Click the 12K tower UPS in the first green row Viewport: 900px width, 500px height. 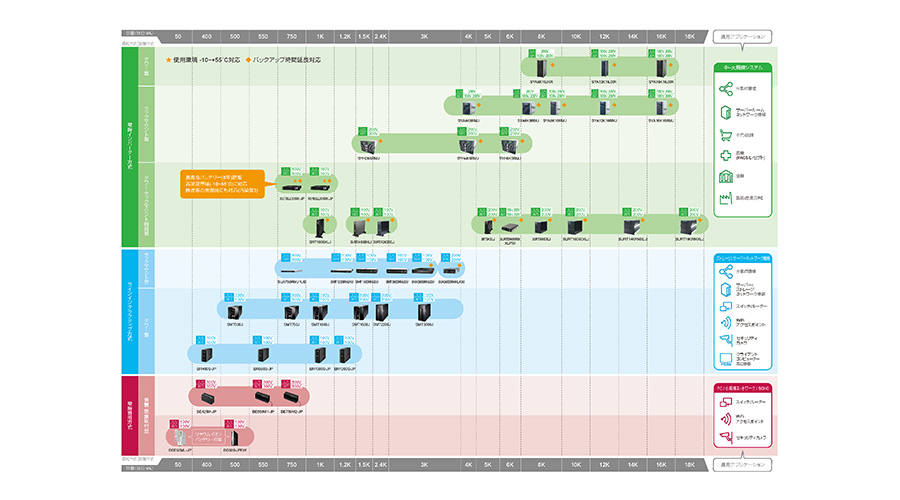(x=604, y=69)
